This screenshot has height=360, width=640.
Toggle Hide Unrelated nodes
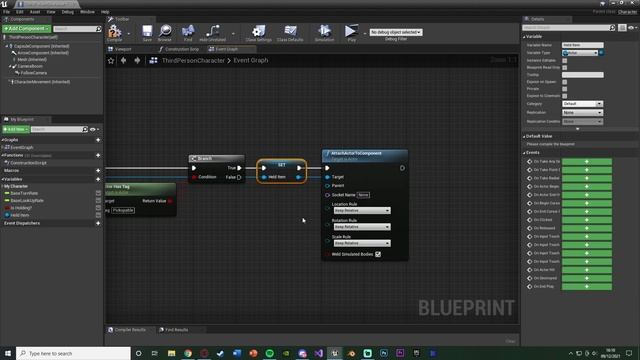pyautogui.click(x=213, y=33)
